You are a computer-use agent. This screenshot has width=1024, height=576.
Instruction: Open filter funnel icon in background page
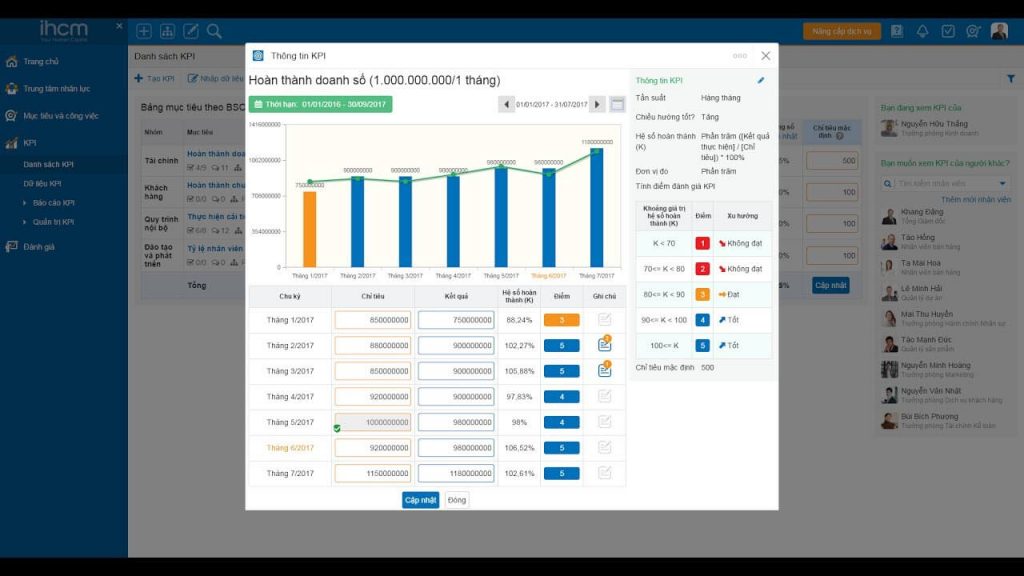[x=1010, y=79]
